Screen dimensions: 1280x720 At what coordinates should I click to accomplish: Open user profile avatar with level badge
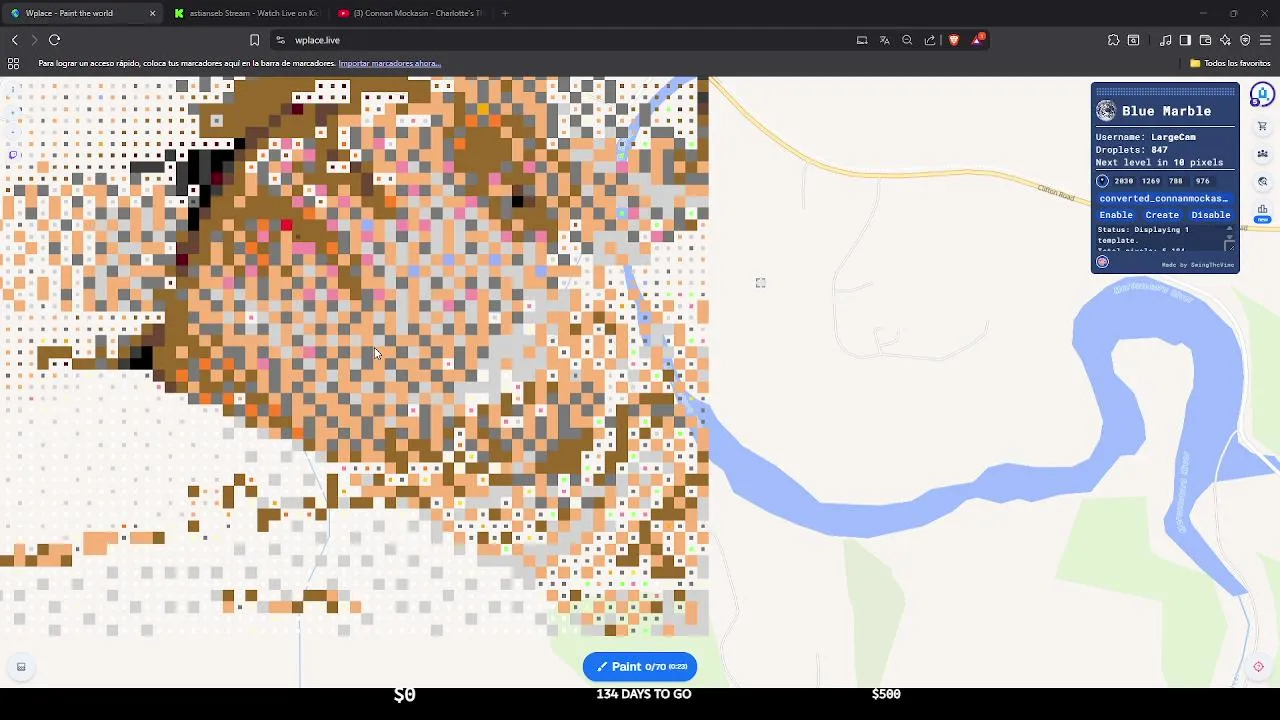click(x=1262, y=95)
